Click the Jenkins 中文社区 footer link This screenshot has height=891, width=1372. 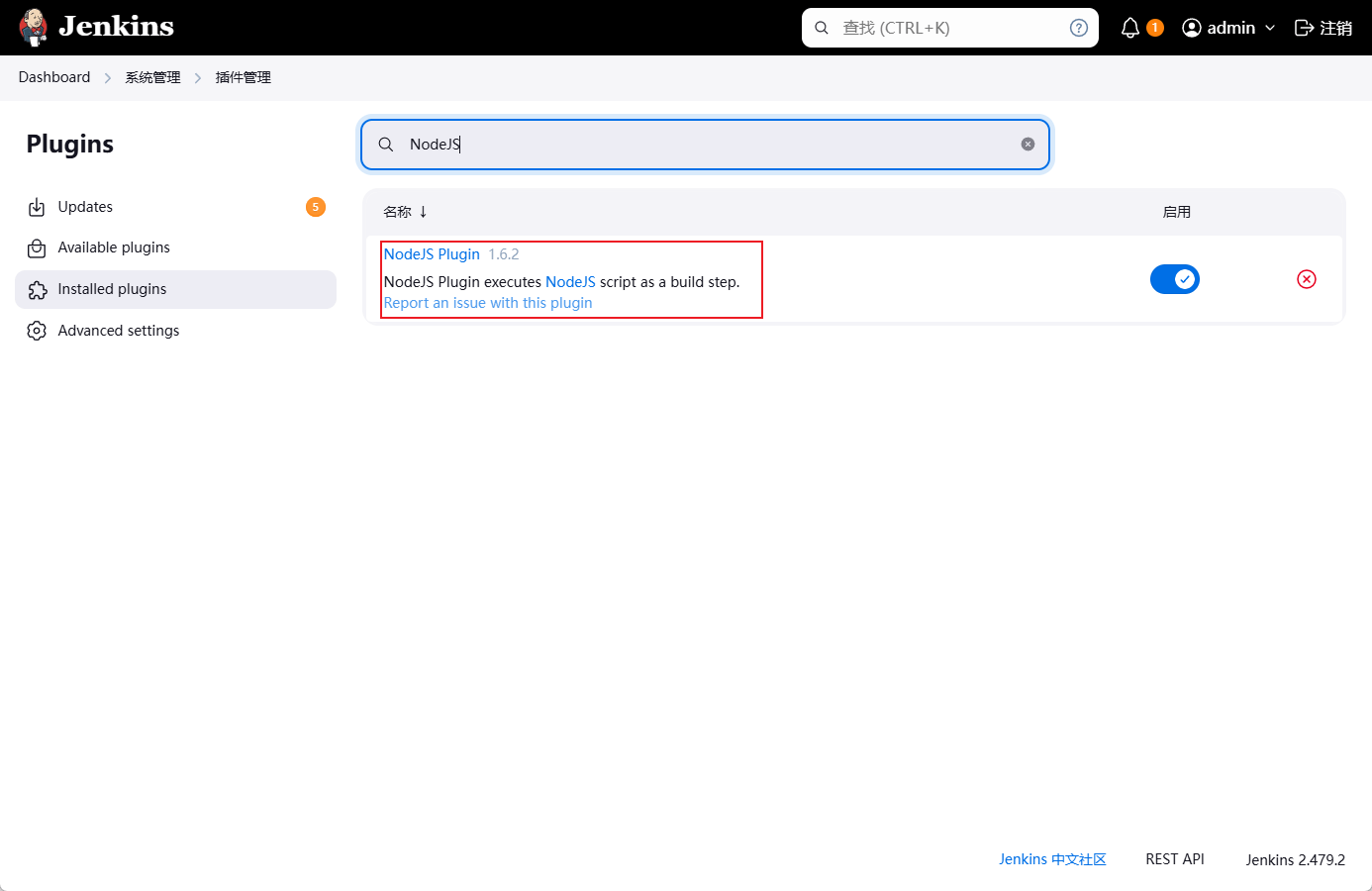click(x=1051, y=859)
